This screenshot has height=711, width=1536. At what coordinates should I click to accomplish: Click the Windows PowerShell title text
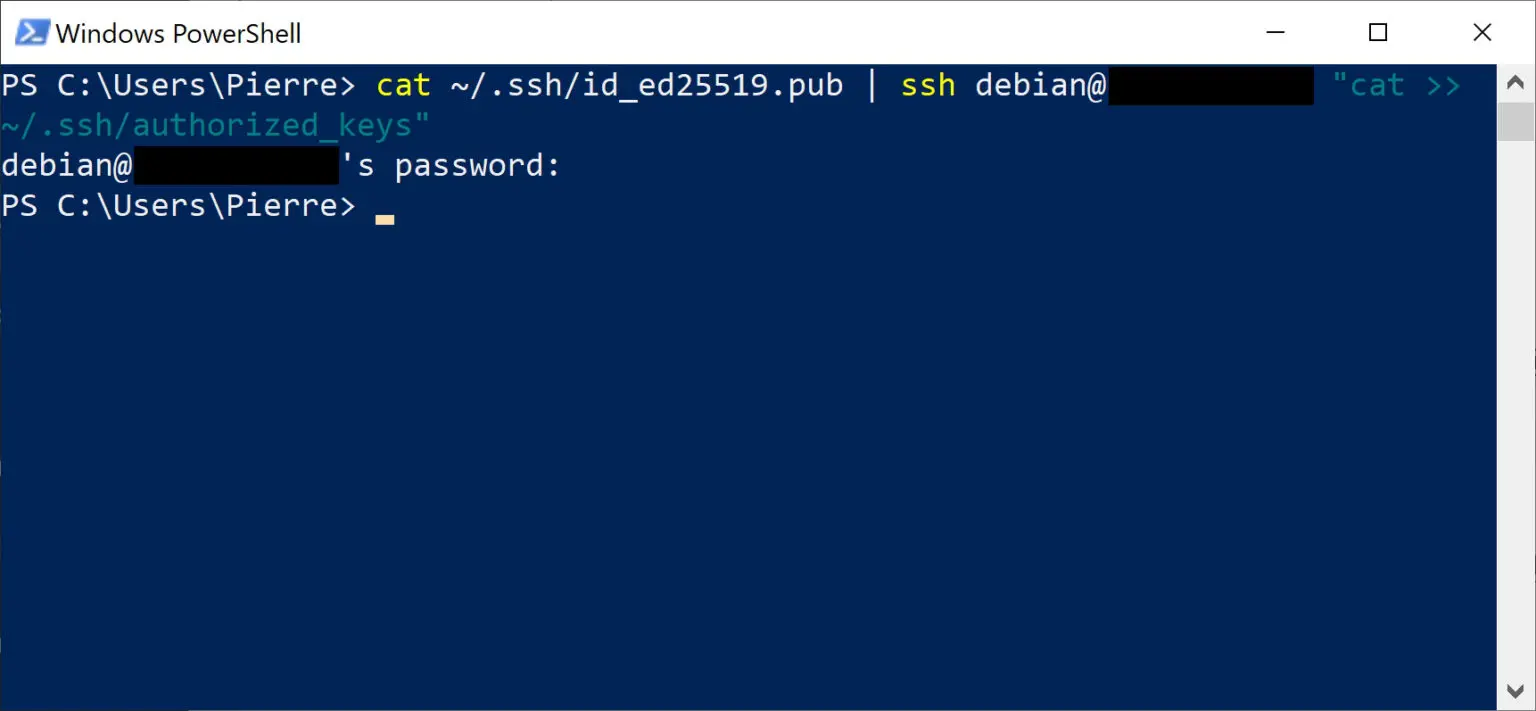[180, 33]
